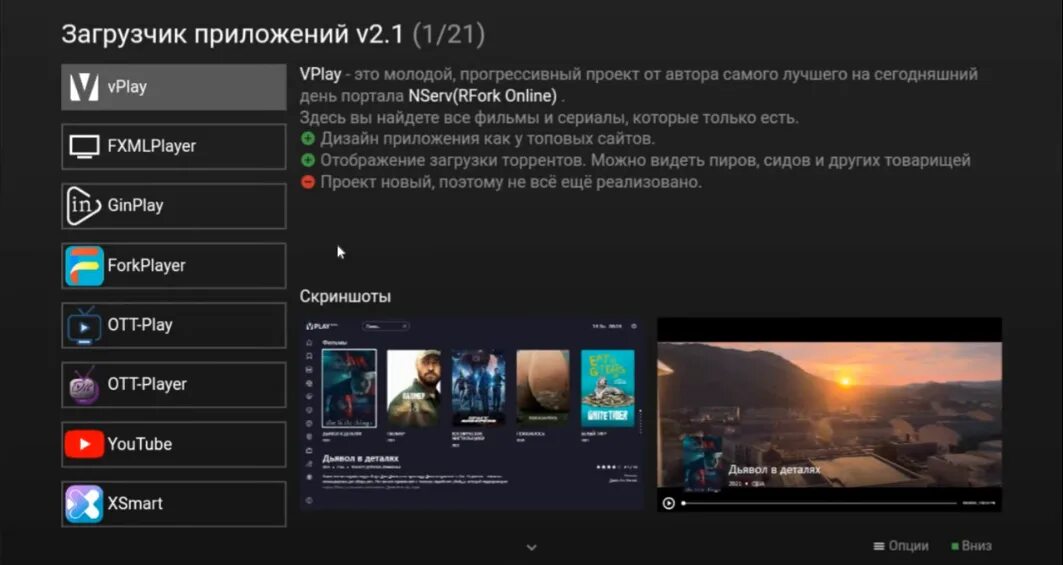Select OTT-Play in the app list
The width and height of the screenshot is (1063, 565).
(x=174, y=325)
